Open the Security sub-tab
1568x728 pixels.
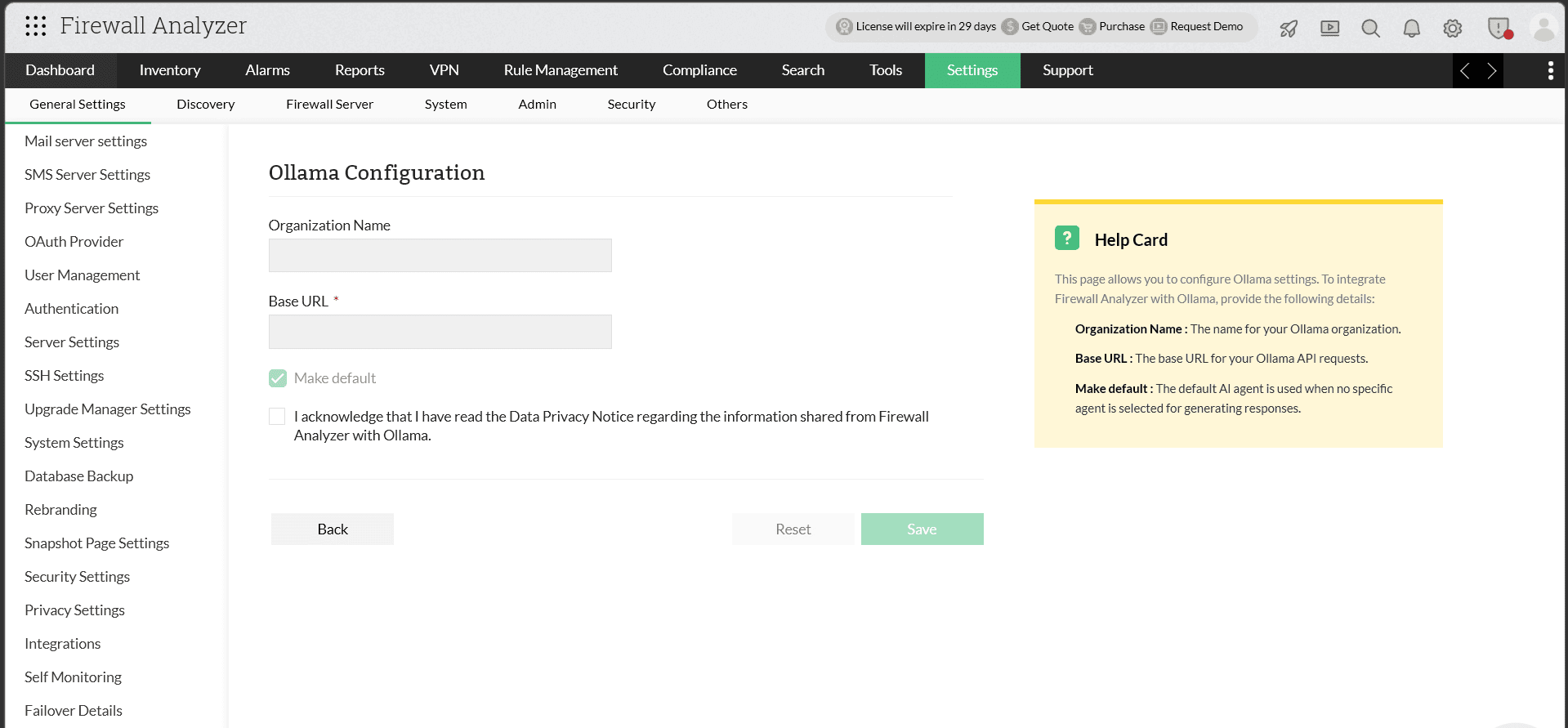[x=632, y=105]
